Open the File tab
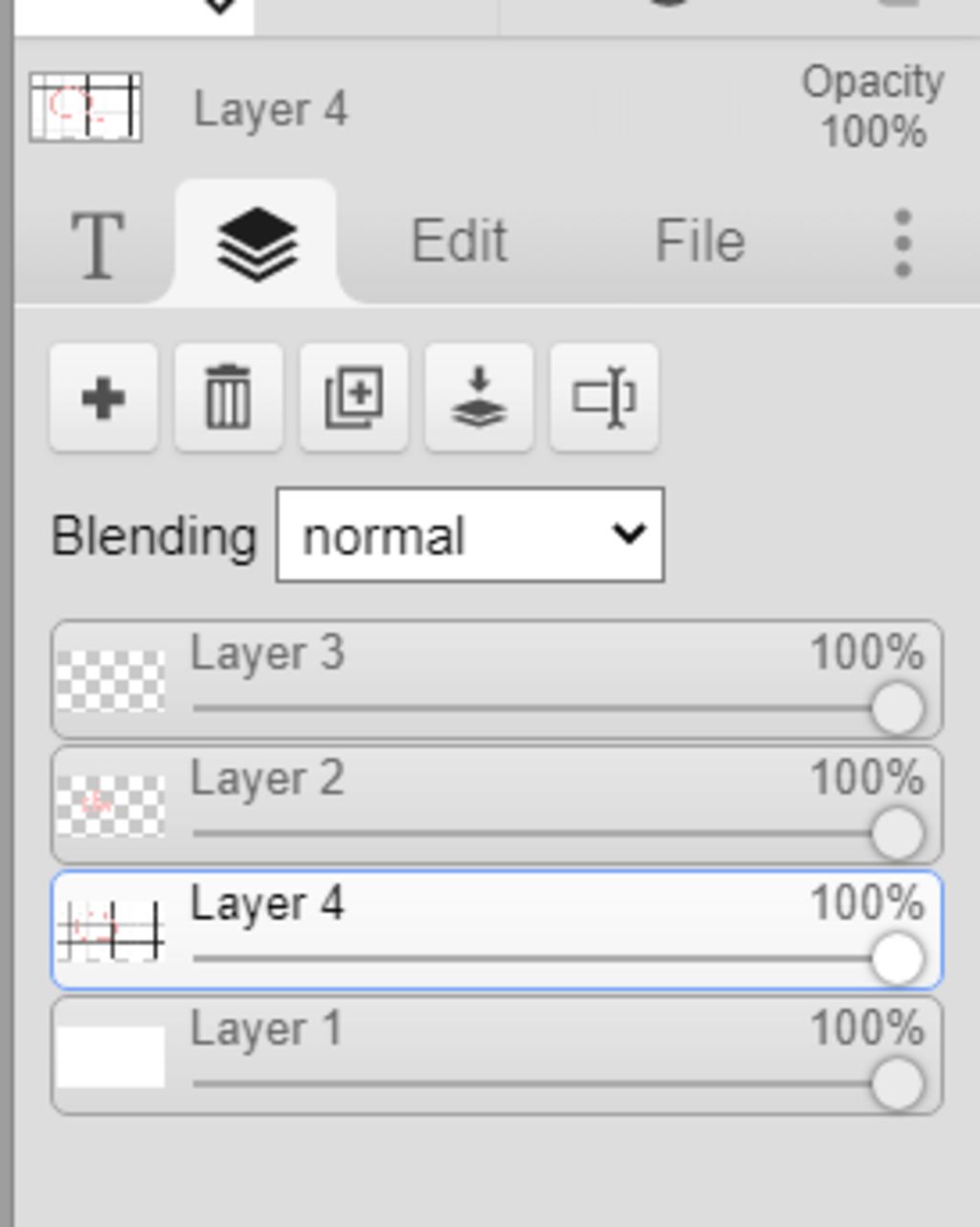The height and width of the screenshot is (1227, 980). point(700,241)
